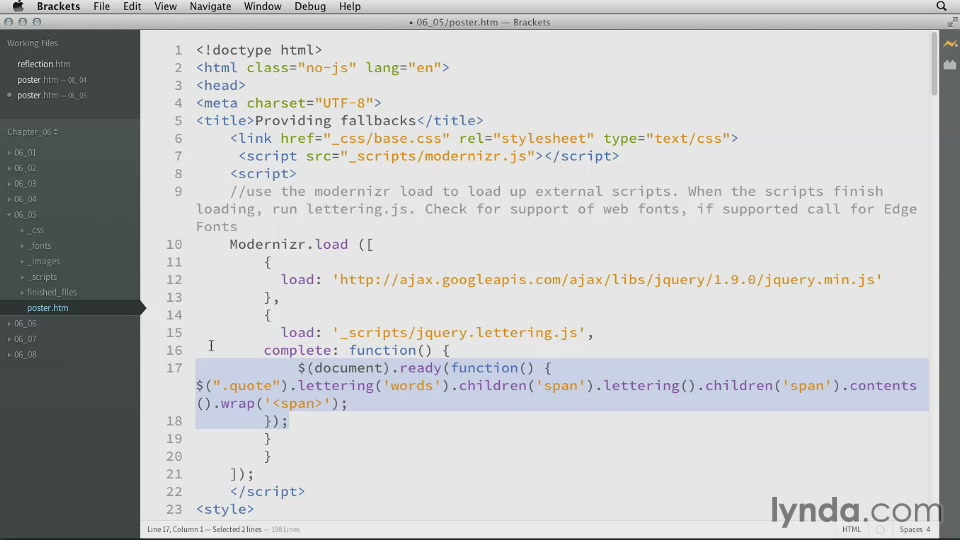Click line number 17 in the gutter

tap(174, 368)
